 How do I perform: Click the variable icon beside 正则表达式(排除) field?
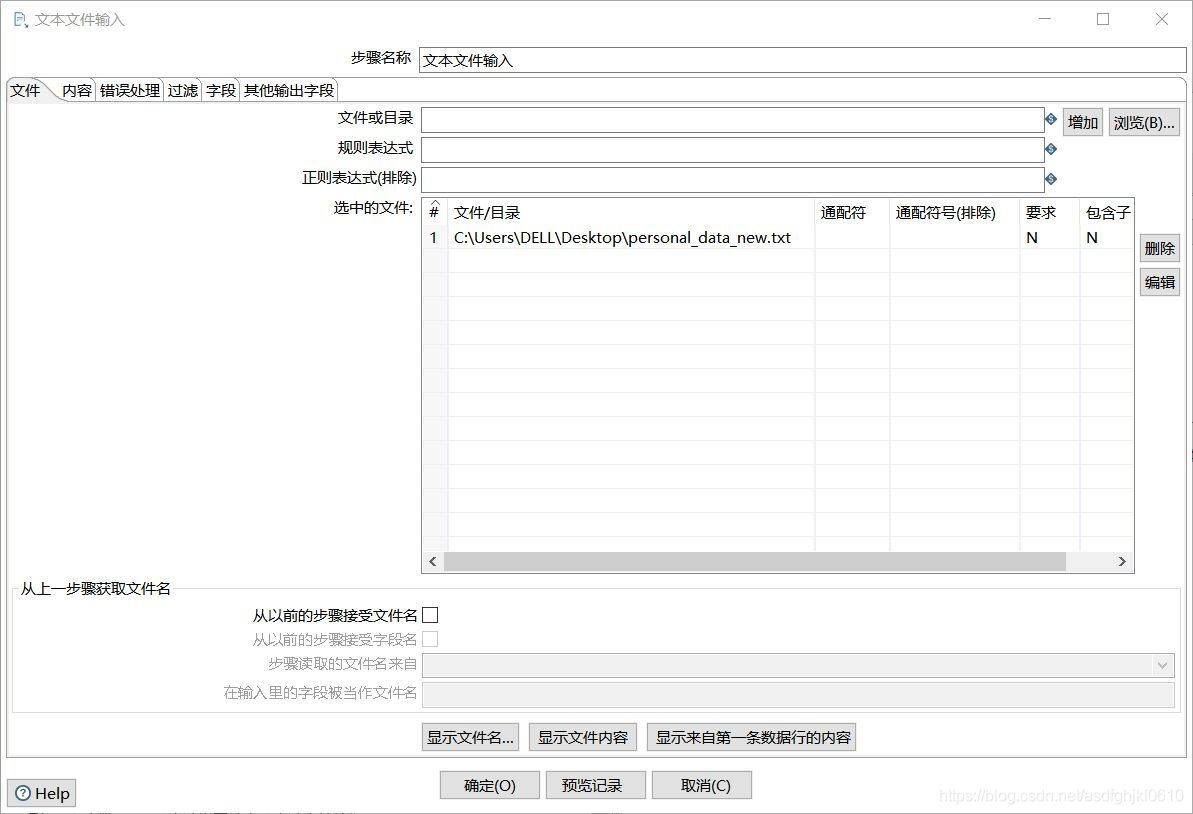pyautogui.click(x=1050, y=179)
